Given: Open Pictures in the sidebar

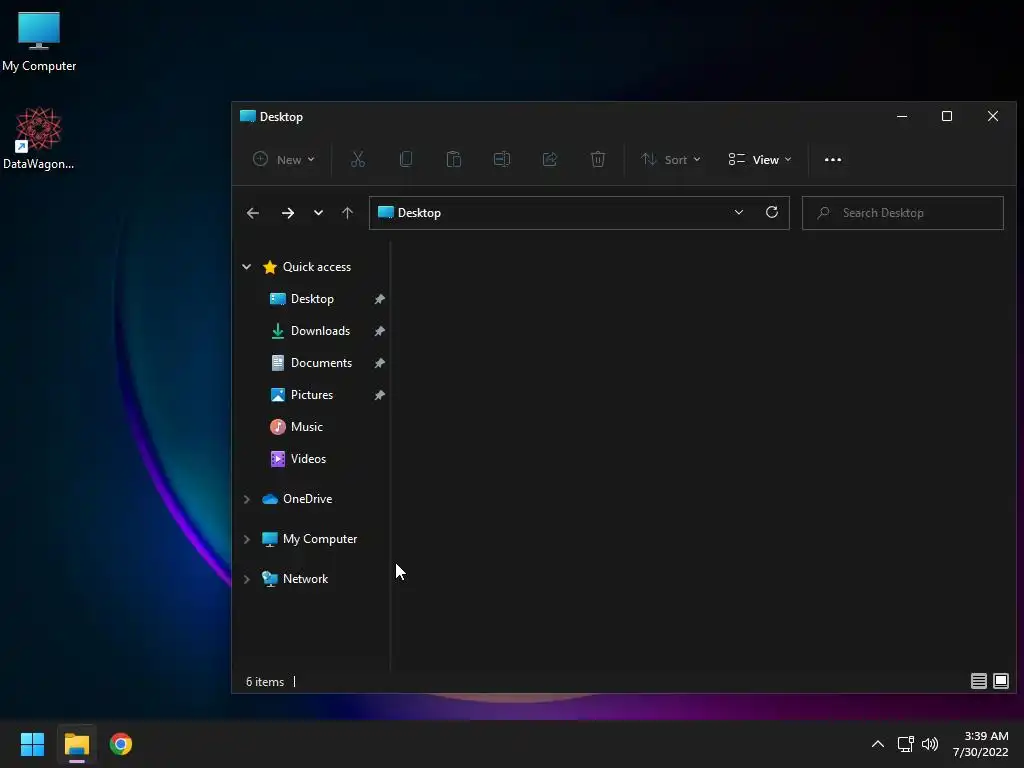Looking at the screenshot, I should pos(312,395).
